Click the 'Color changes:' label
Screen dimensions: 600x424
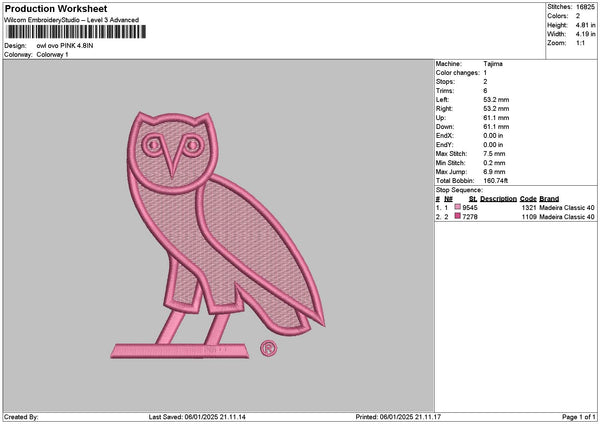coord(458,73)
